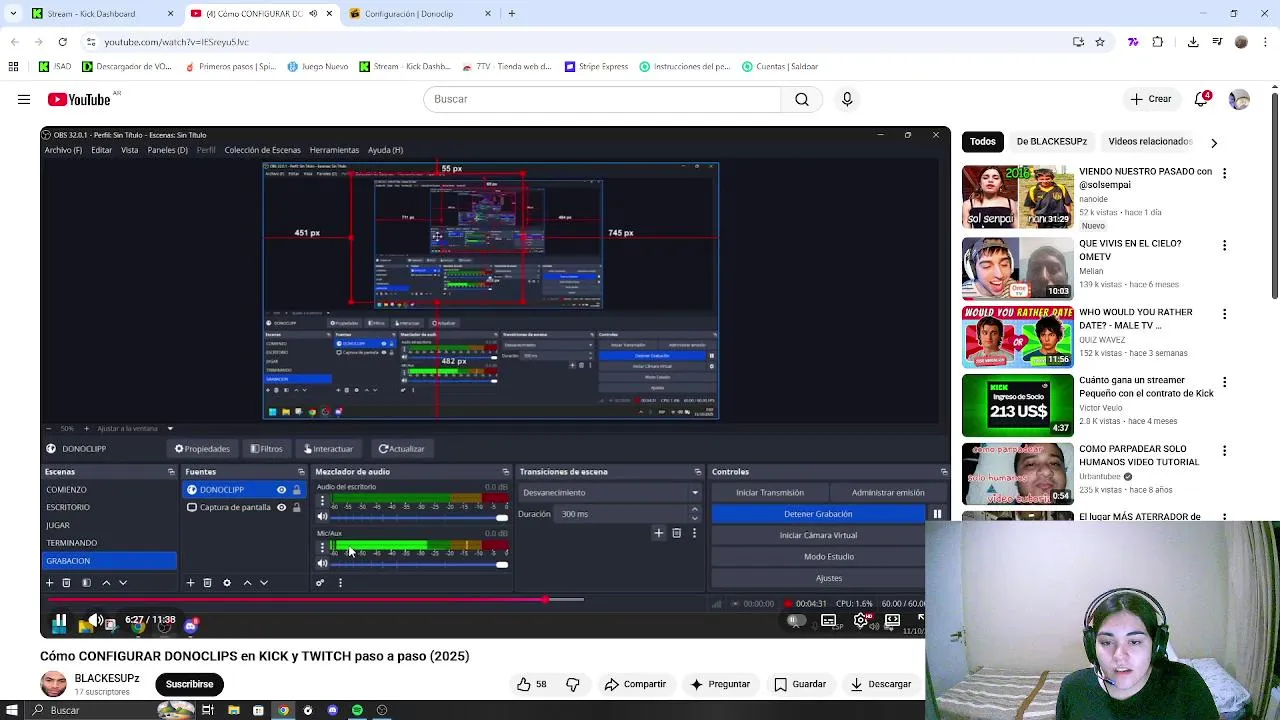The width and height of the screenshot is (1280, 720).
Task: Select the De BLACKESUPz chip
Action: click(x=1051, y=142)
